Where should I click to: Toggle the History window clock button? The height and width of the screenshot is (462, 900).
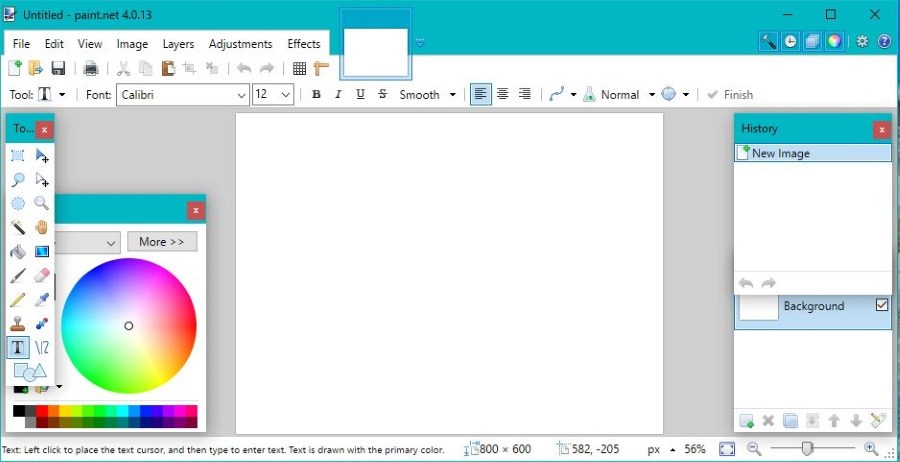790,41
